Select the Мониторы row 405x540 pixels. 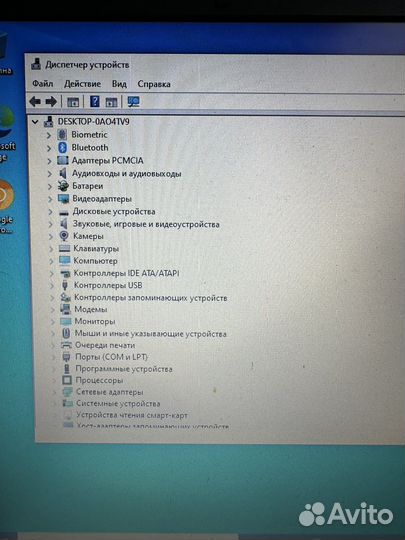click(95, 321)
